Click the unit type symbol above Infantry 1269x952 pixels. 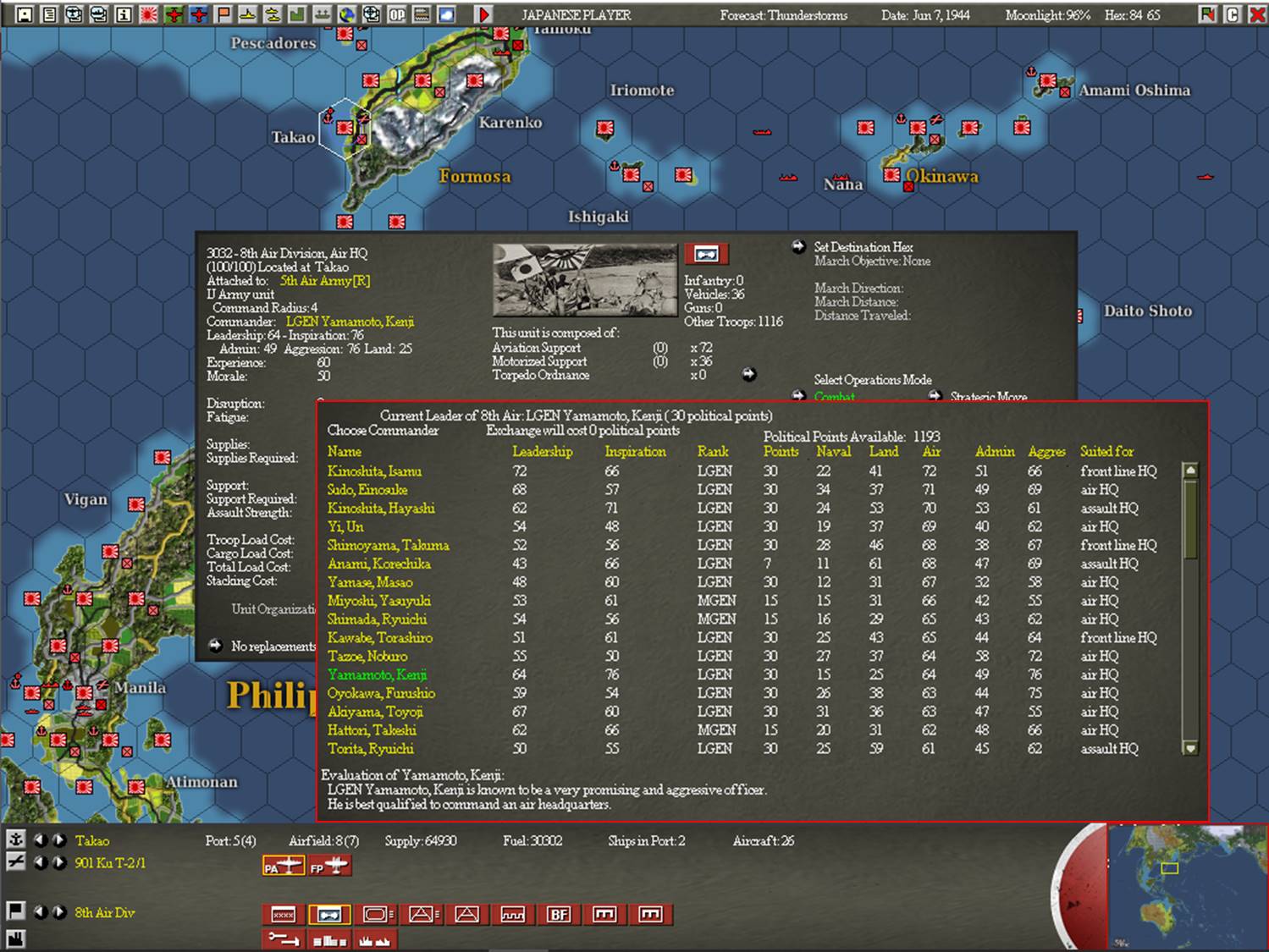pos(706,254)
